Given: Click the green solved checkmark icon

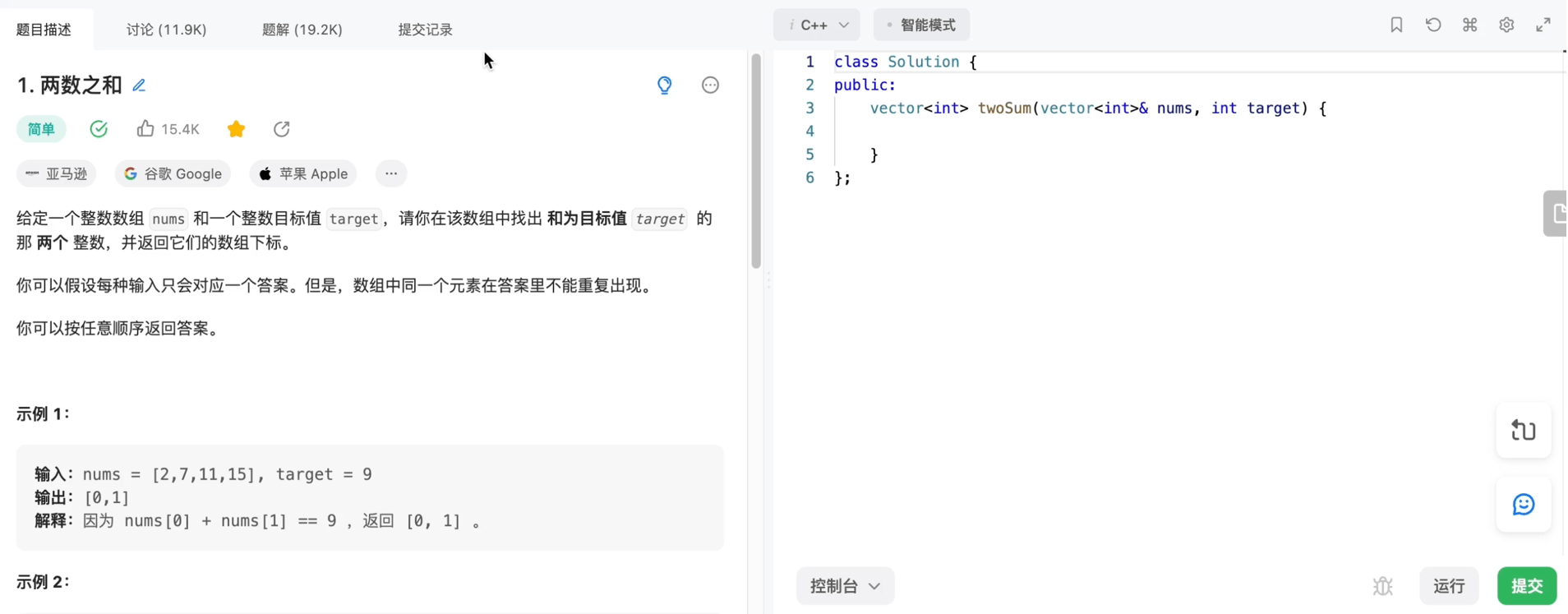Looking at the screenshot, I should tap(99, 129).
